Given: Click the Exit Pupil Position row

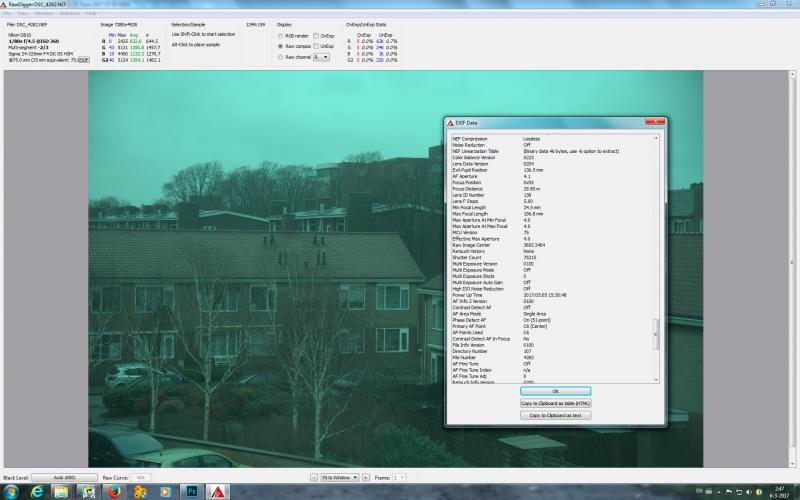Looking at the screenshot, I should 554,170.
